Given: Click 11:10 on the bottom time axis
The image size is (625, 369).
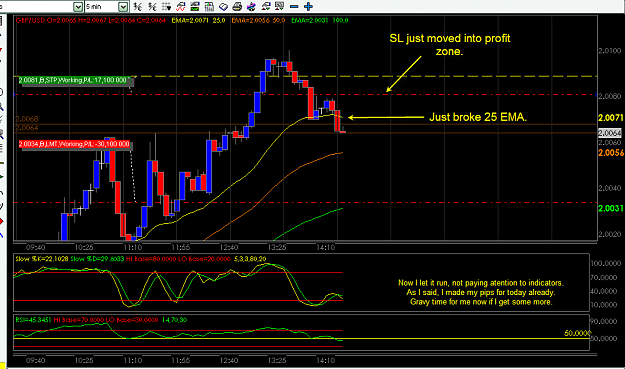Looking at the screenshot, I should (x=132, y=361).
